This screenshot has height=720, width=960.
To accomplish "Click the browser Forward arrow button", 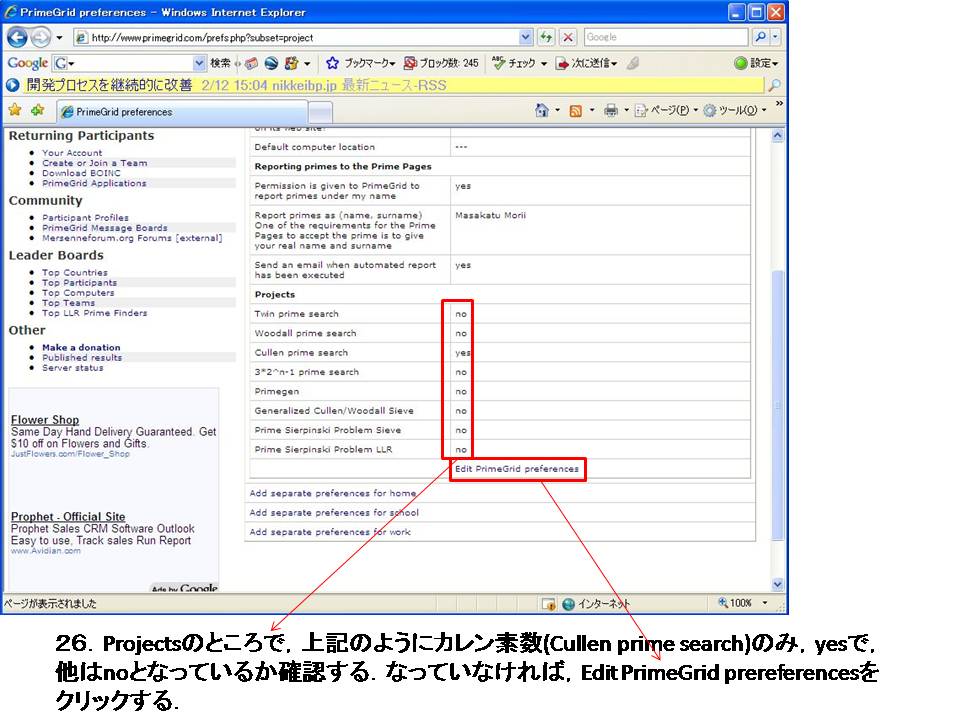I will pos(41,37).
